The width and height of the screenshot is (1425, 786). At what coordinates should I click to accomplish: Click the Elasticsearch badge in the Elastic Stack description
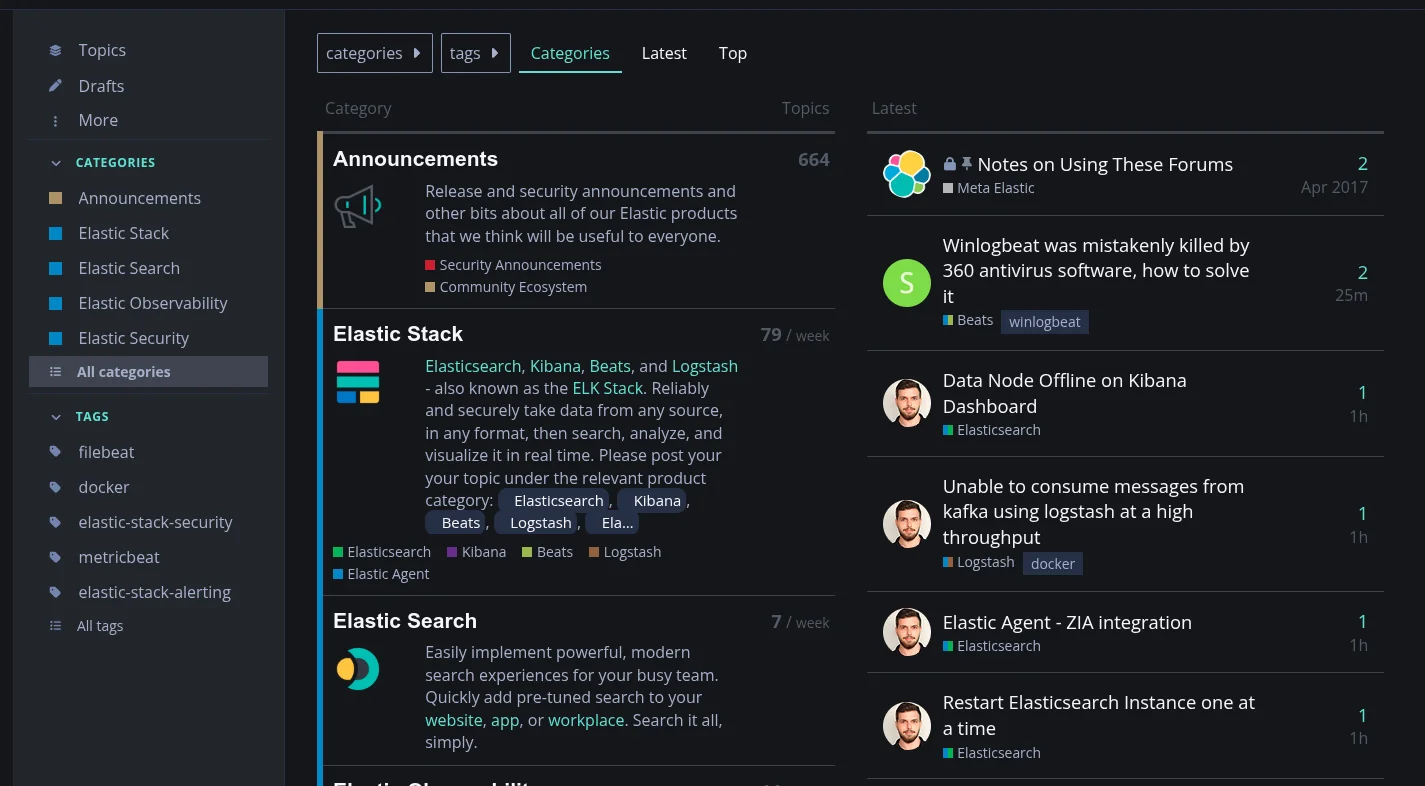(x=553, y=501)
